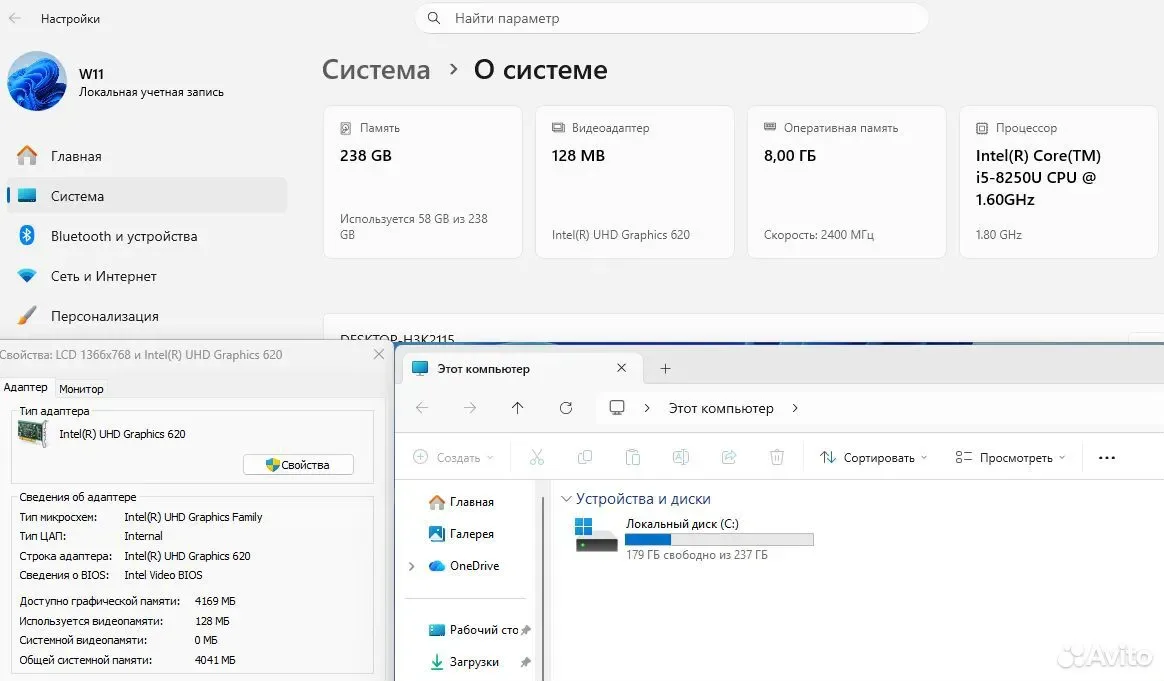Select the 'Этот компьютер' Explorer tab
The height and width of the screenshot is (681, 1164).
click(x=520, y=368)
